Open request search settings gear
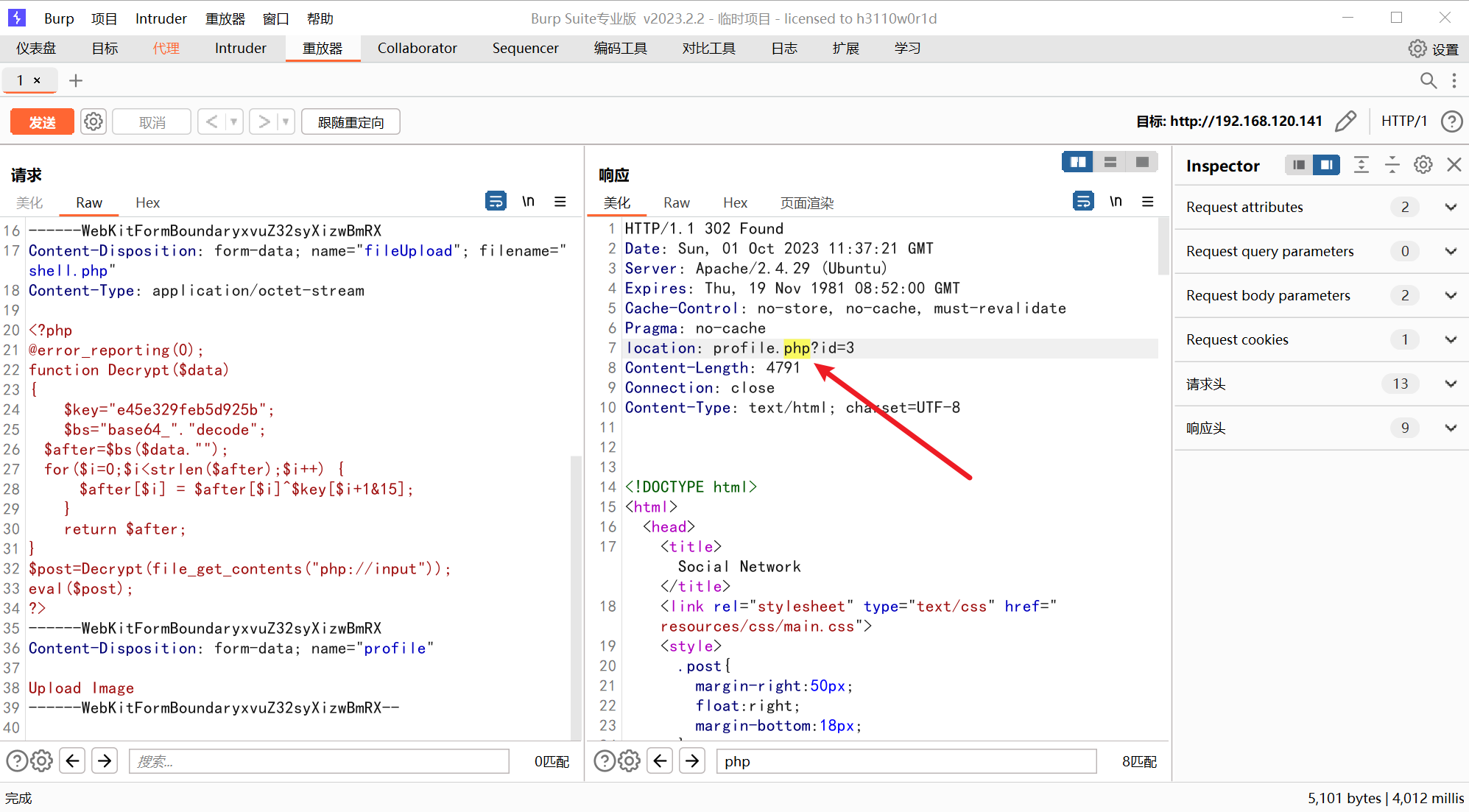The image size is (1469, 812). (x=42, y=760)
